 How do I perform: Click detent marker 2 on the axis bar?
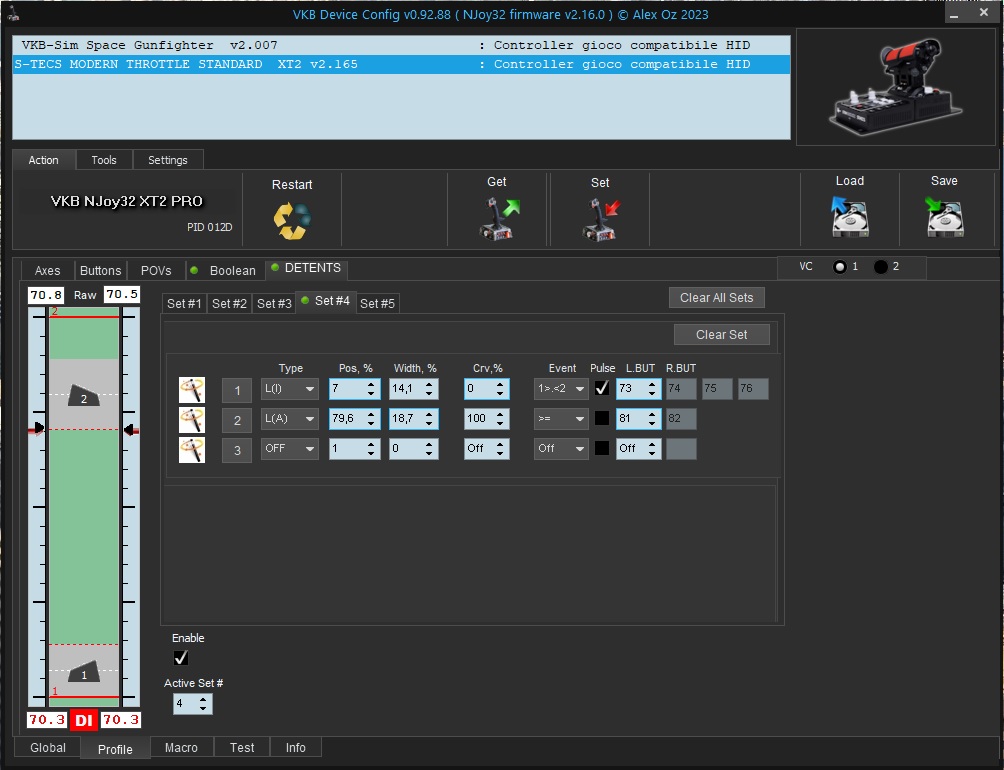point(84,397)
